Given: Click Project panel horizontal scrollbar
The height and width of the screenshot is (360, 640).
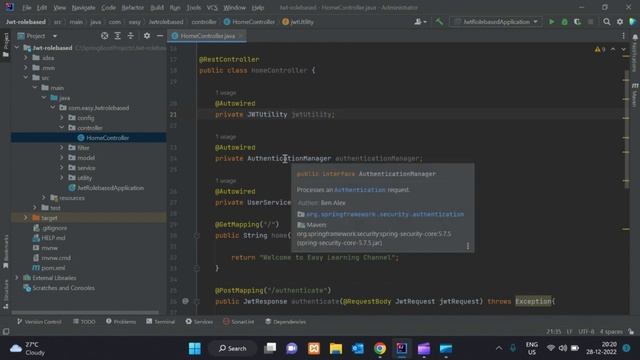Looking at the screenshot, I should click(x=85, y=312).
